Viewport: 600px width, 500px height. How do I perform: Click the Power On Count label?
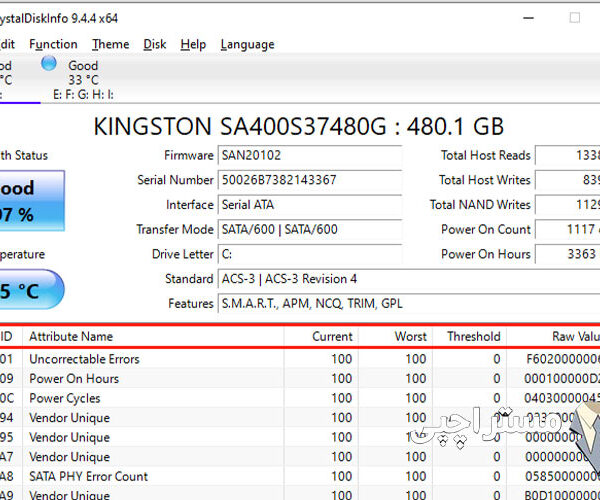tap(486, 230)
